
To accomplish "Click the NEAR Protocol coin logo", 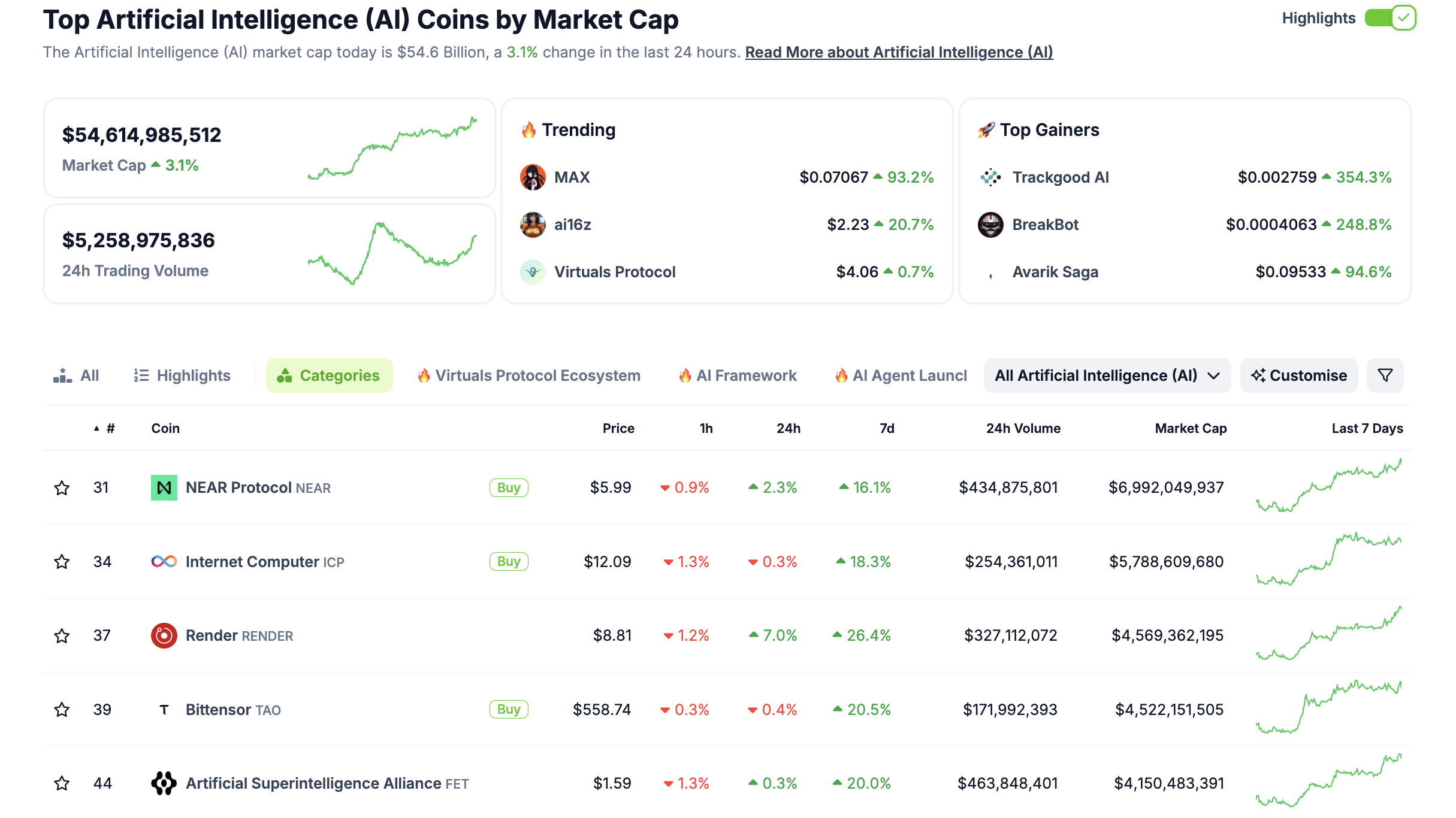I will click(164, 487).
